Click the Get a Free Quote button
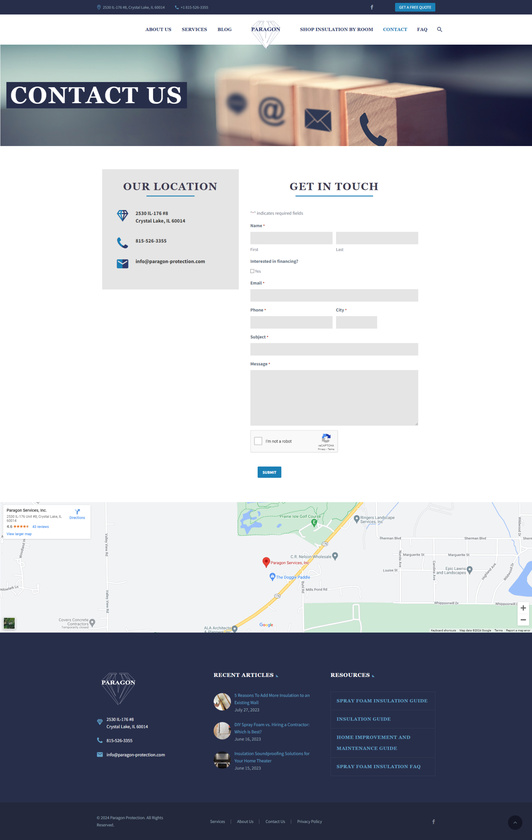Viewport: 532px width, 840px height. coord(415,8)
